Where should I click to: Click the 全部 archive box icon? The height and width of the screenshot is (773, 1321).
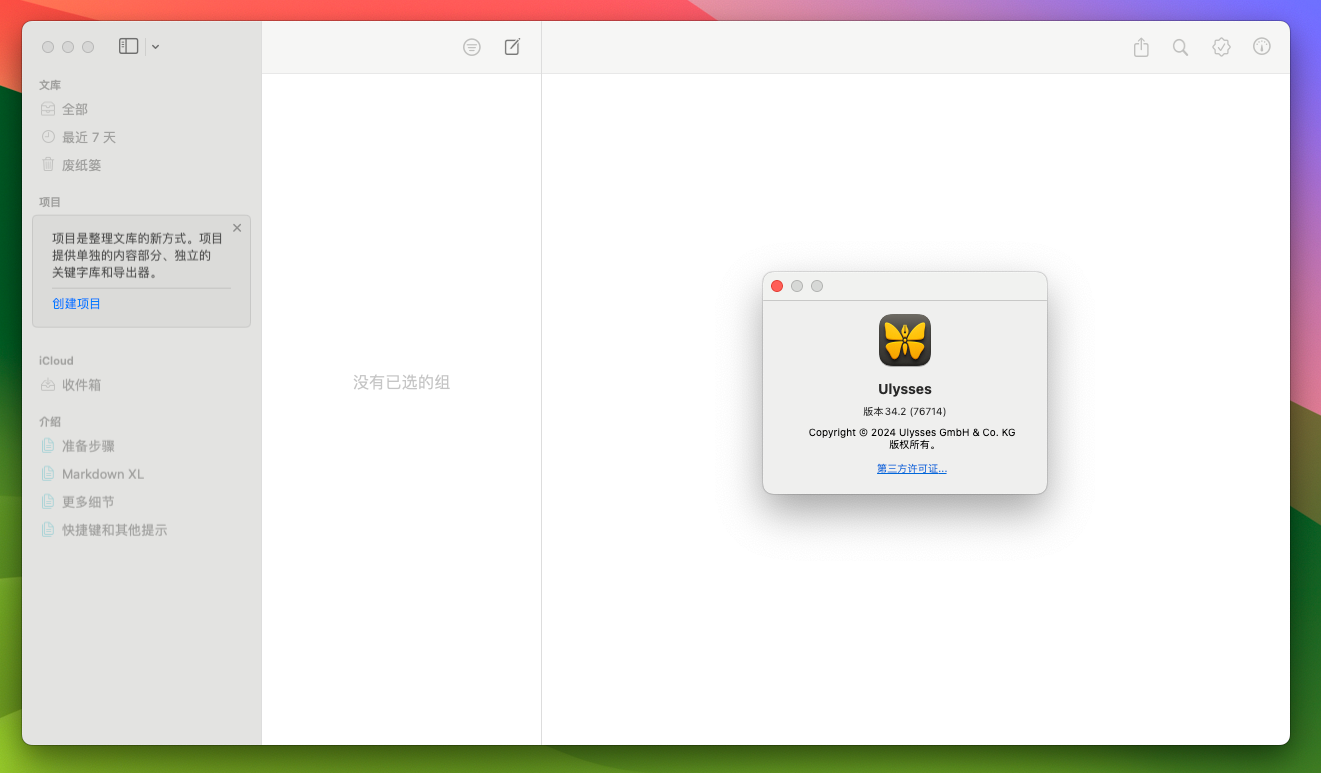point(48,109)
